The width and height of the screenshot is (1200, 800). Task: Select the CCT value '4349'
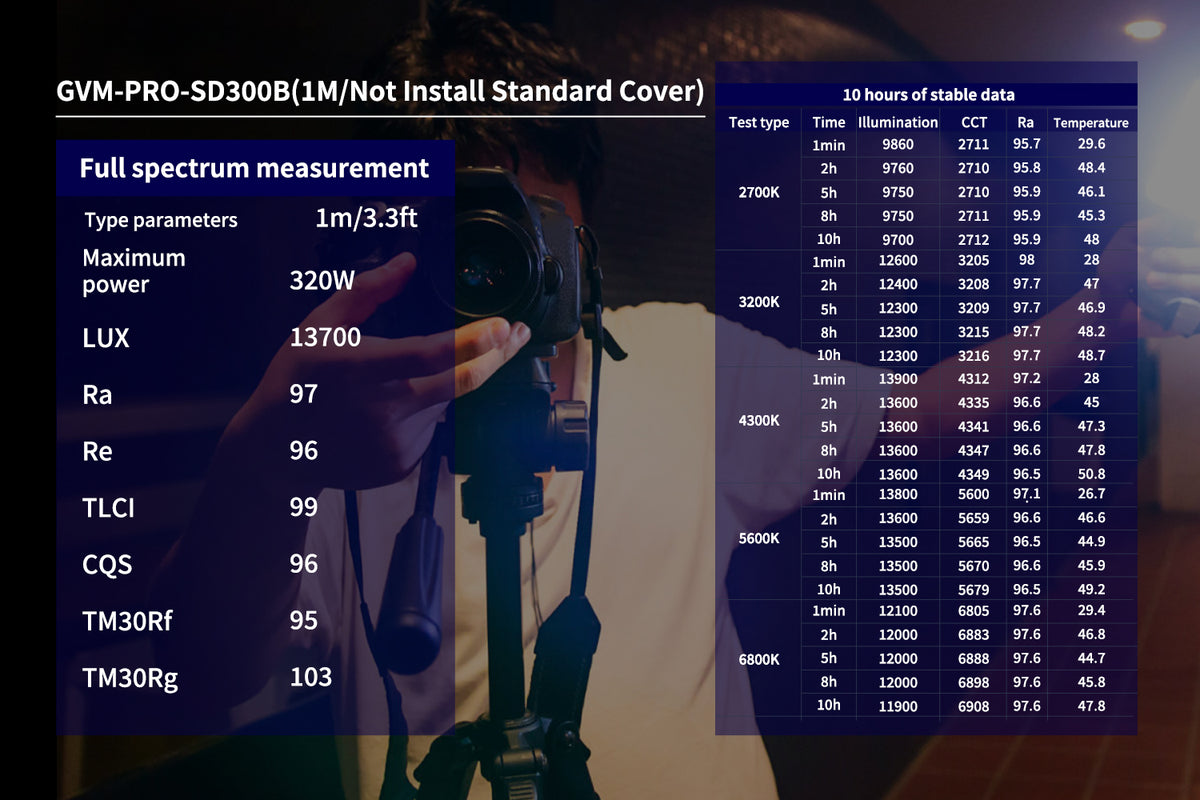974,474
